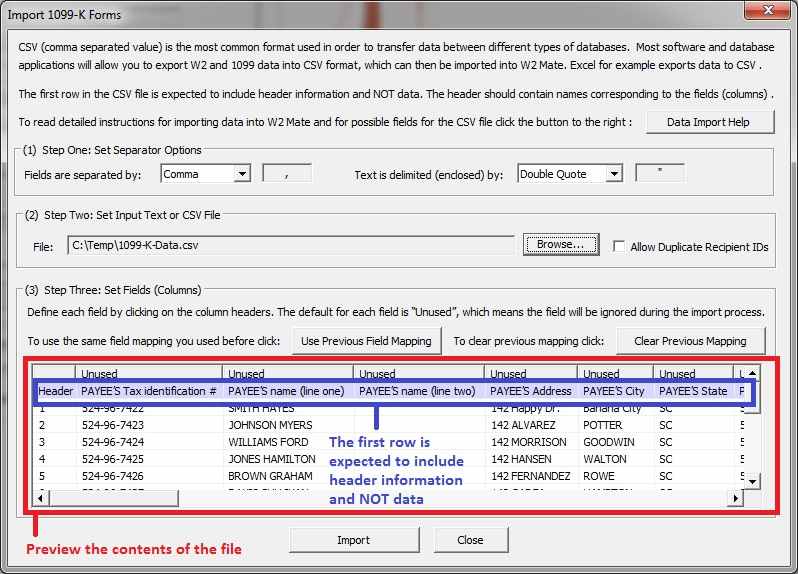798x574 pixels.
Task: Select address cell 142 HANSEN
Action: (530, 459)
